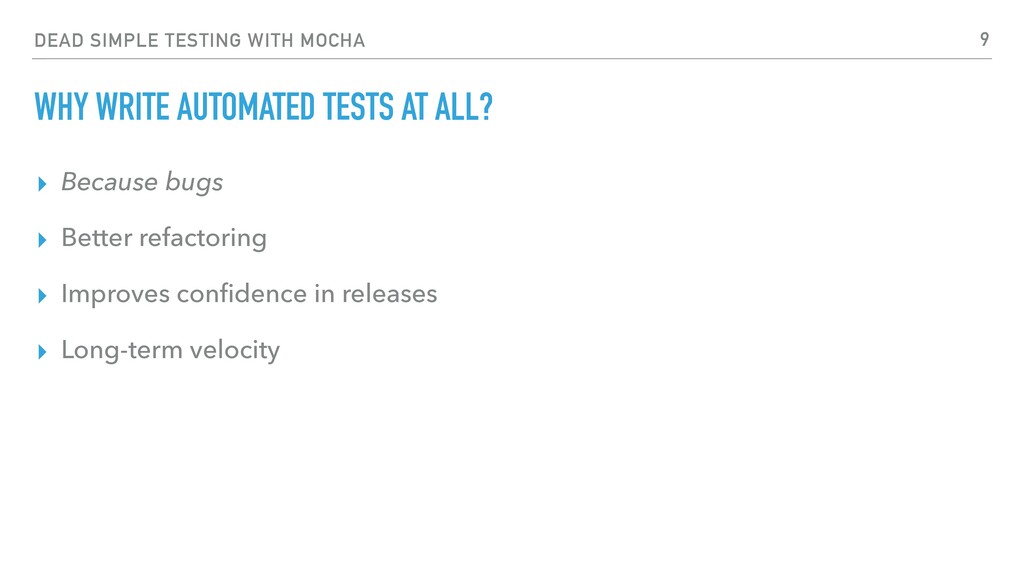The image size is (1024, 576).
Task: Click the arrow bullet beside Better refactoring
Action: pos(42,240)
